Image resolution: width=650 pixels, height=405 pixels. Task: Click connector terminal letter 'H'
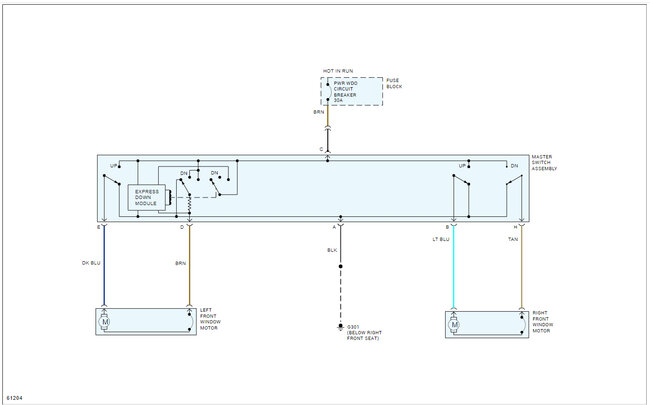(516, 227)
